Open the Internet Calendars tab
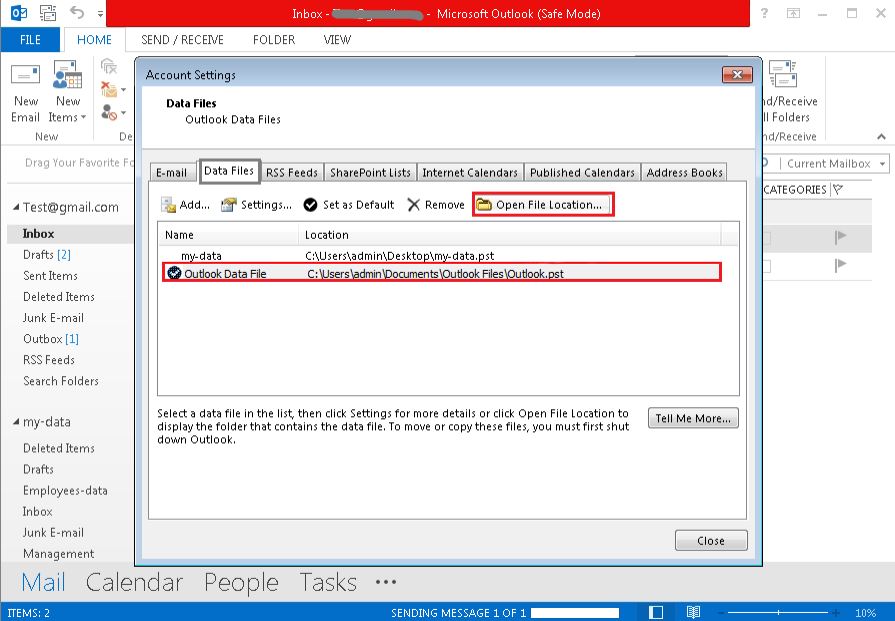Viewport: 895px width, 621px height. [x=470, y=172]
